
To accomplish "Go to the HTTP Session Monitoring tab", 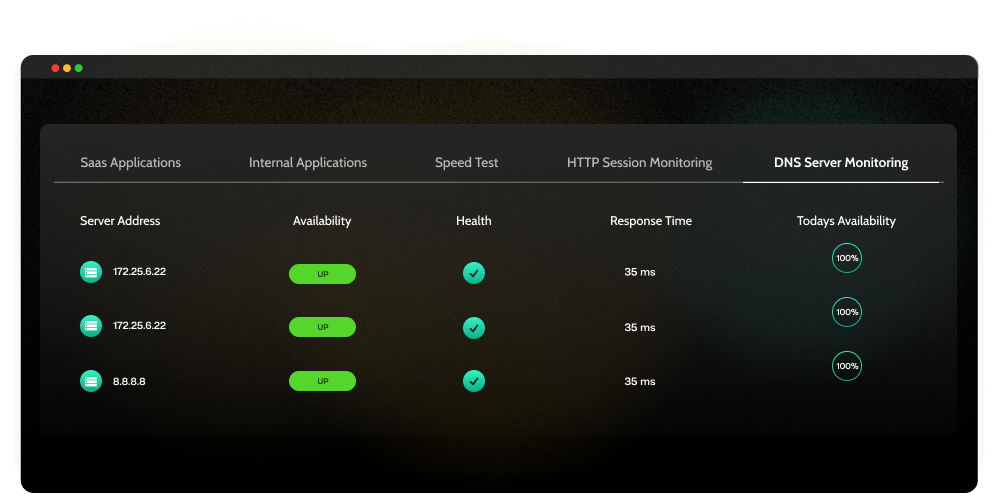I will [x=640, y=162].
